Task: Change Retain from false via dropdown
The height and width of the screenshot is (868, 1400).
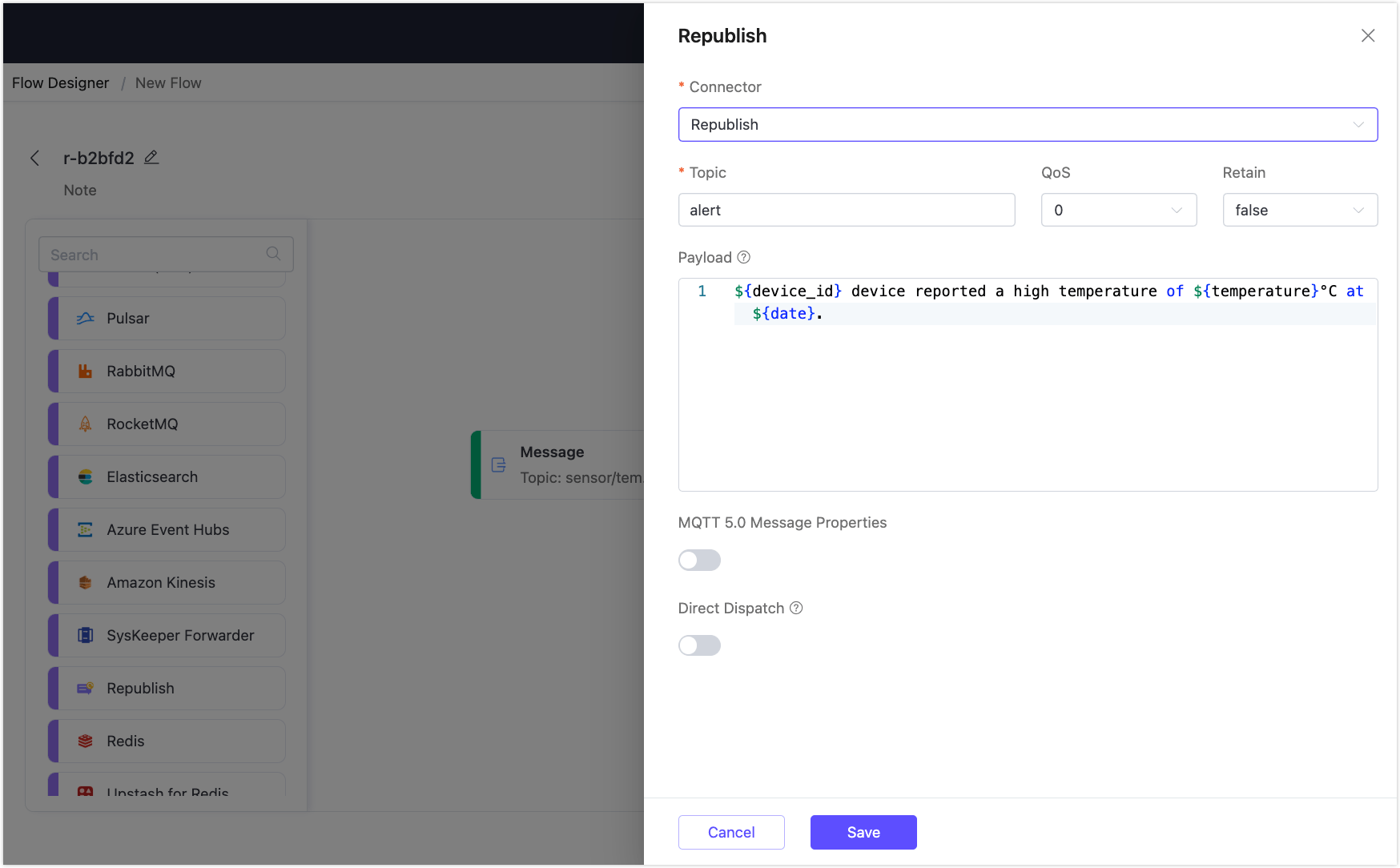Action: click(x=1300, y=210)
